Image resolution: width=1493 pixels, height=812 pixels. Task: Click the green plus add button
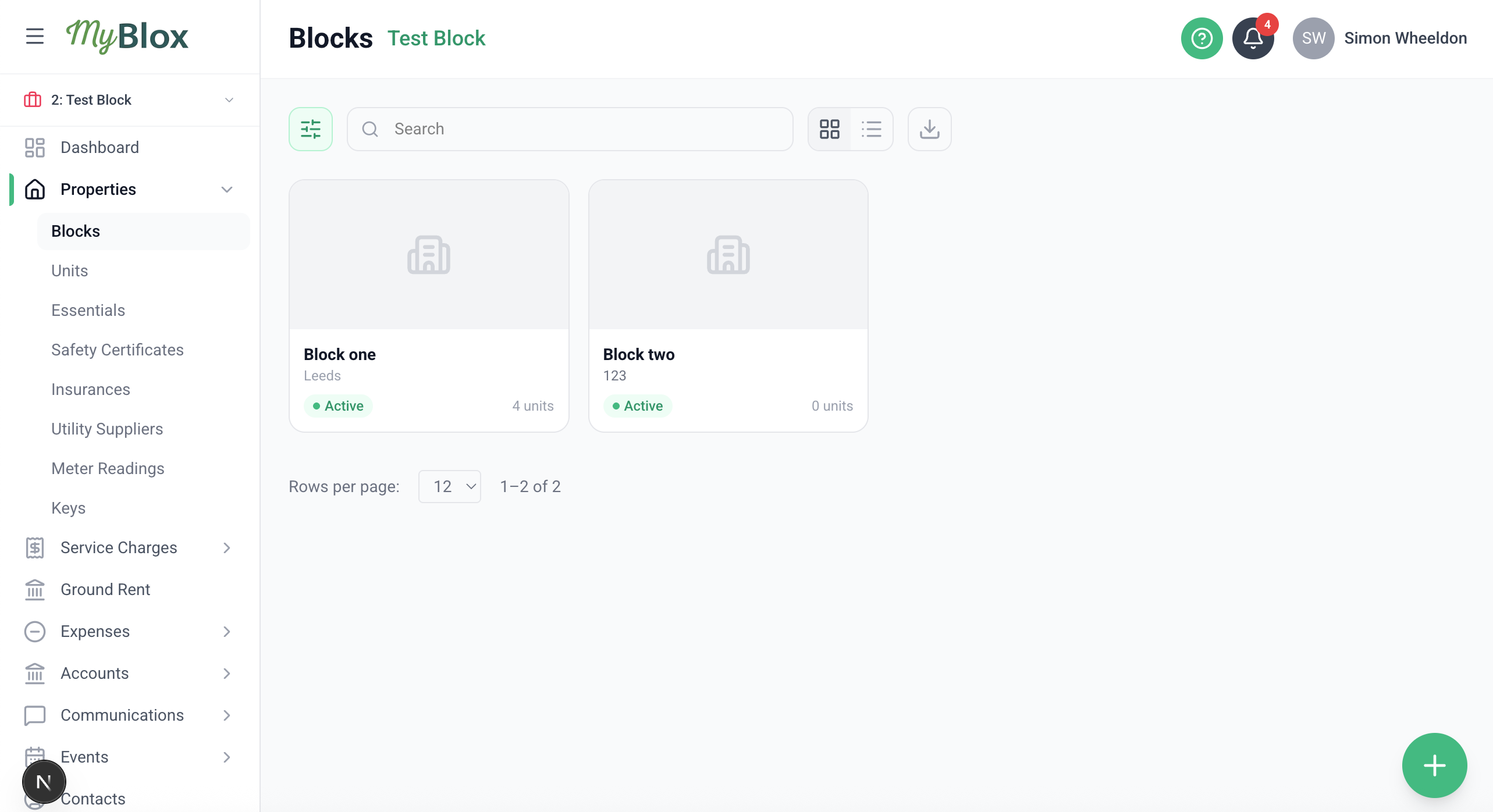coord(1434,765)
